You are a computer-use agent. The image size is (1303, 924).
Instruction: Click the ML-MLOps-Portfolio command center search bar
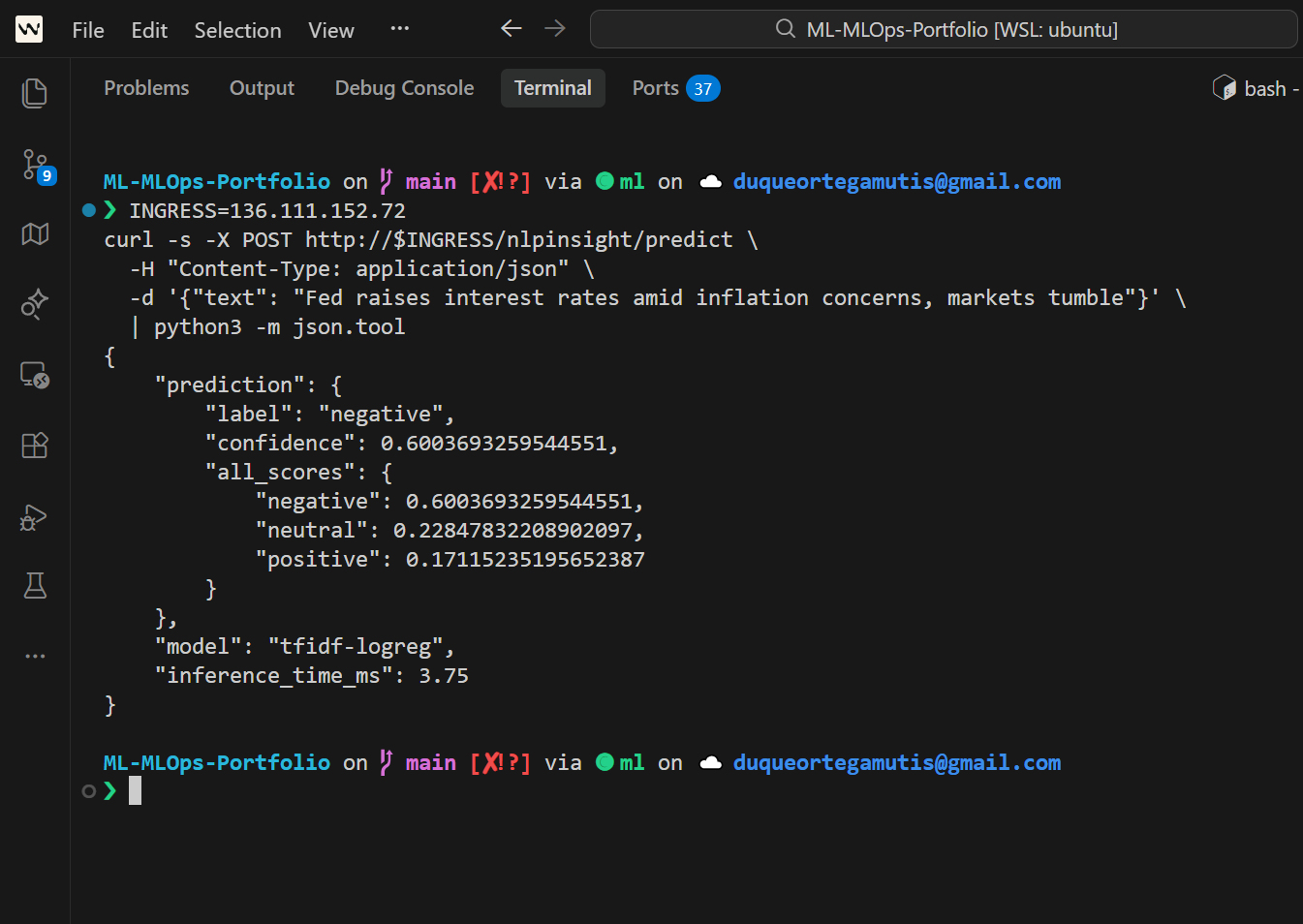click(x=943, y=29)
